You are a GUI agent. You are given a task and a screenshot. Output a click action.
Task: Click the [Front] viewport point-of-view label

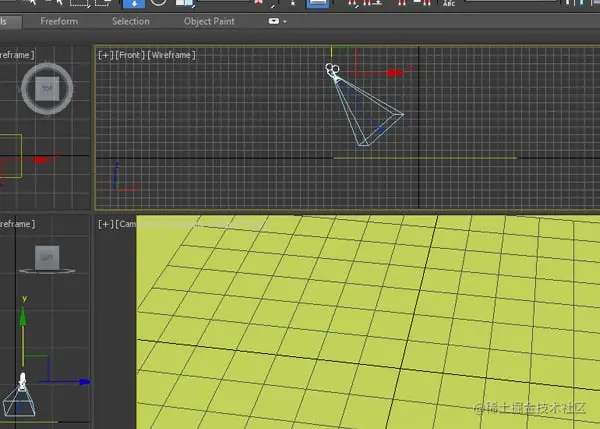130,55
